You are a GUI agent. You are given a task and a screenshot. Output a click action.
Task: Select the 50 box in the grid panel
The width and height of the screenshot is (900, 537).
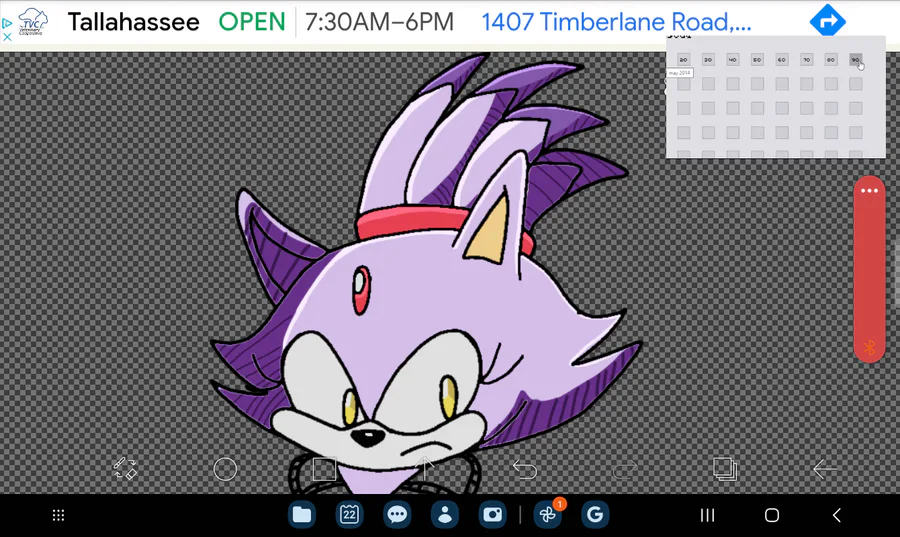[757, 60]
